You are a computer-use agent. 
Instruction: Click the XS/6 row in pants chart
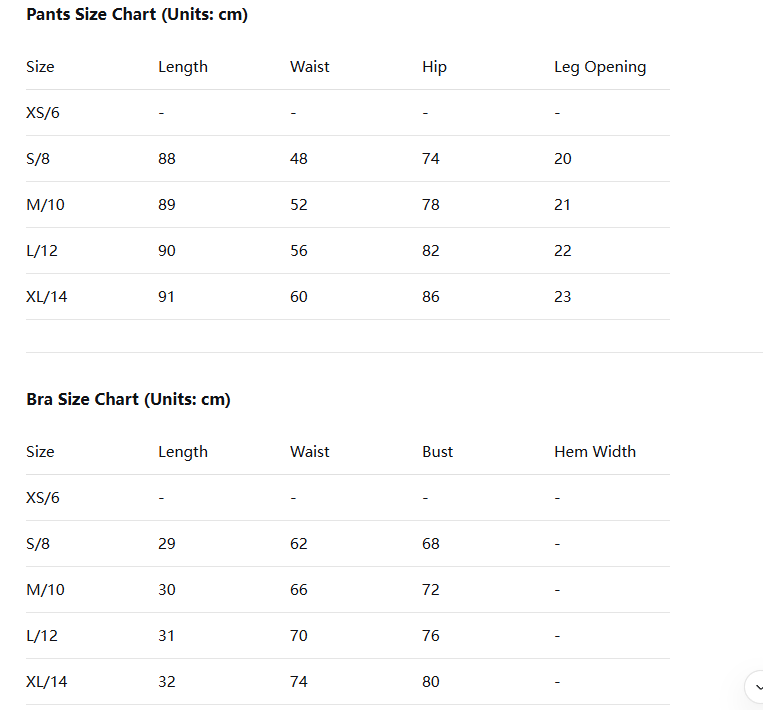43,113
